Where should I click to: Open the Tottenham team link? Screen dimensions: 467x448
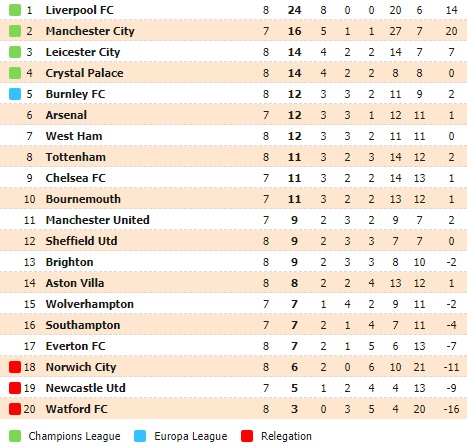pyautogui.click(x=76, y=157)
